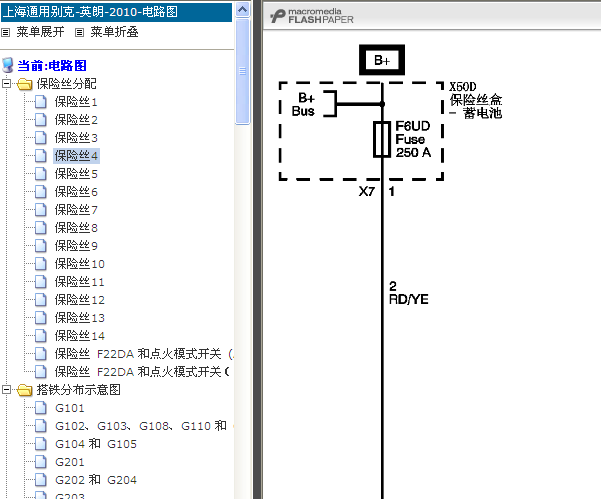Open the 保险丝3 diagram
The height and width of the screenshot is (499, 601).
[76, 138]
